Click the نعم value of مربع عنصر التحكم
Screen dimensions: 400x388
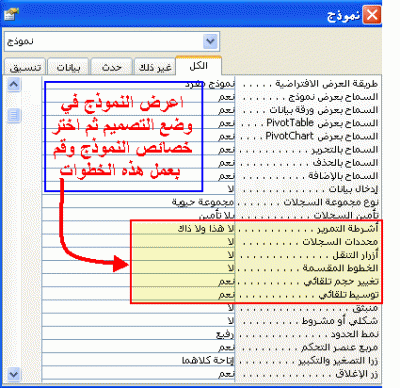[x=138, y=347]
